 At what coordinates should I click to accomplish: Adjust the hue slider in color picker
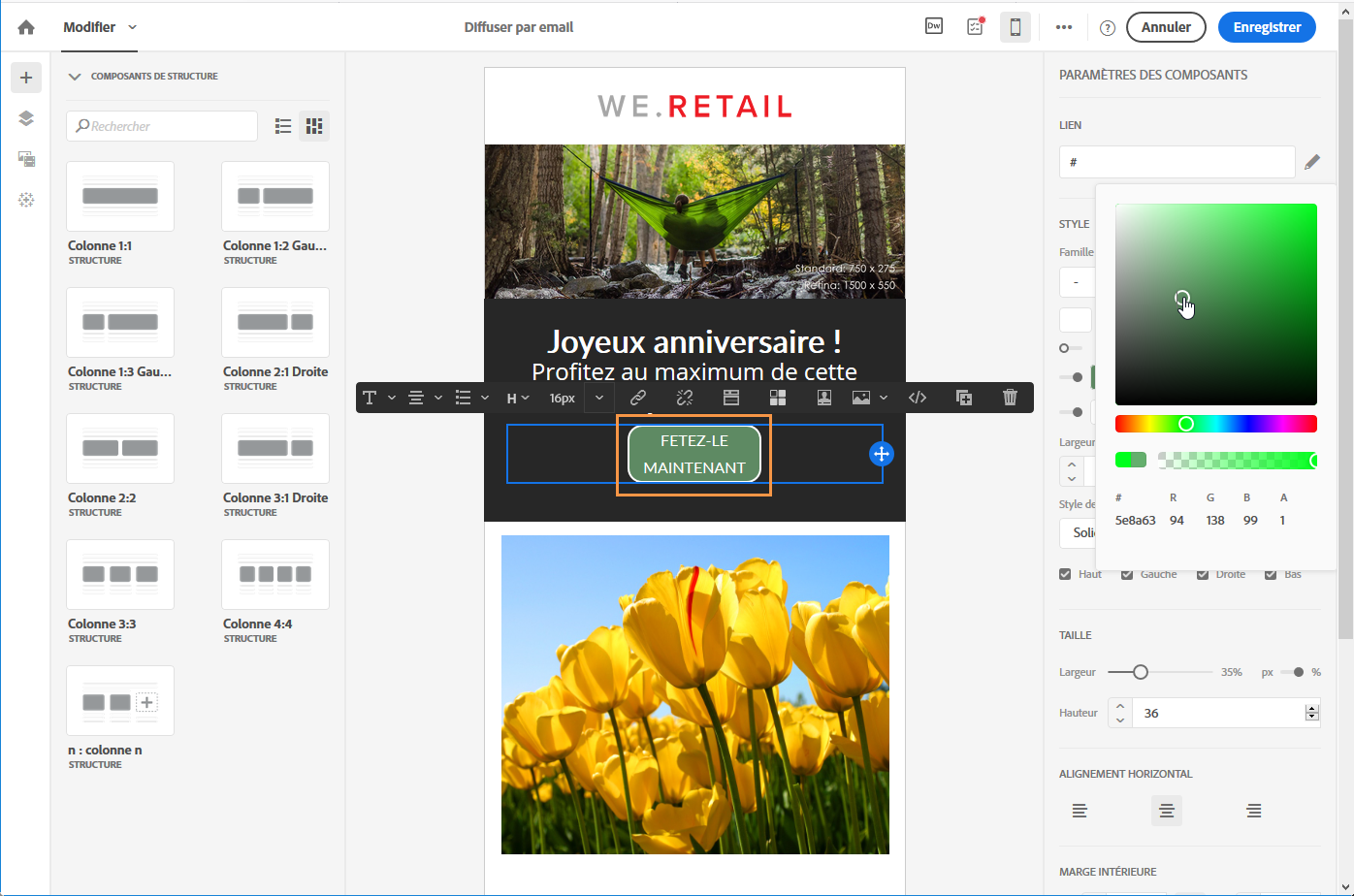coord(1216,424)
